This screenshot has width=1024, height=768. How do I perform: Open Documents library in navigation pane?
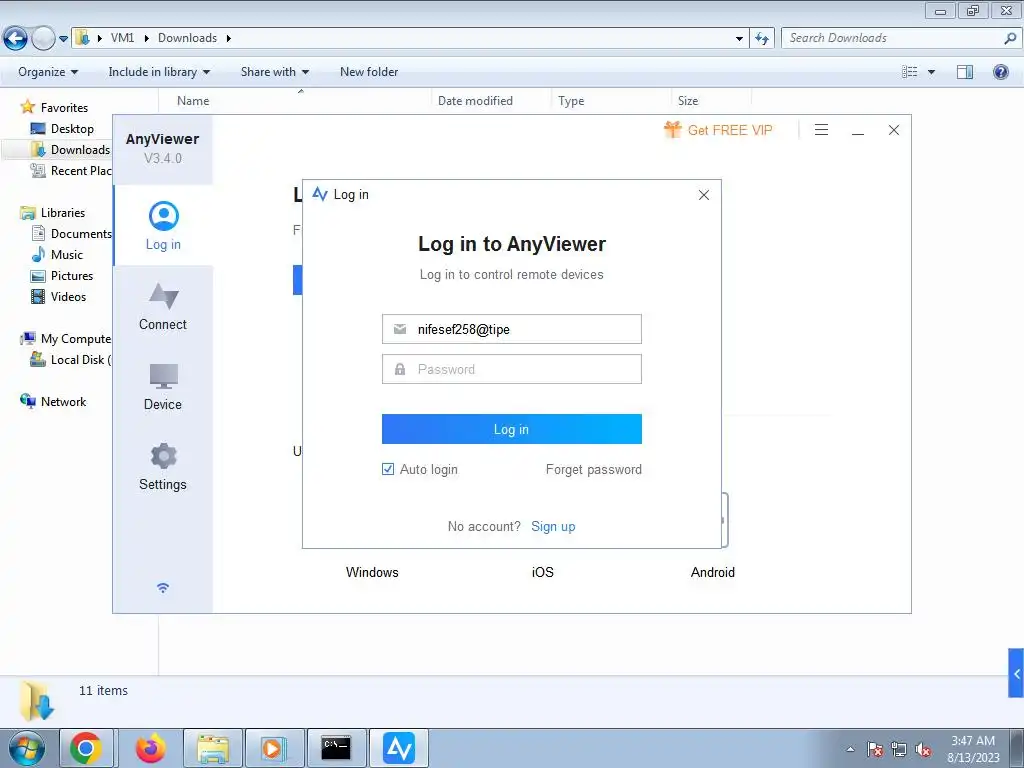click(x=81, y=234)
